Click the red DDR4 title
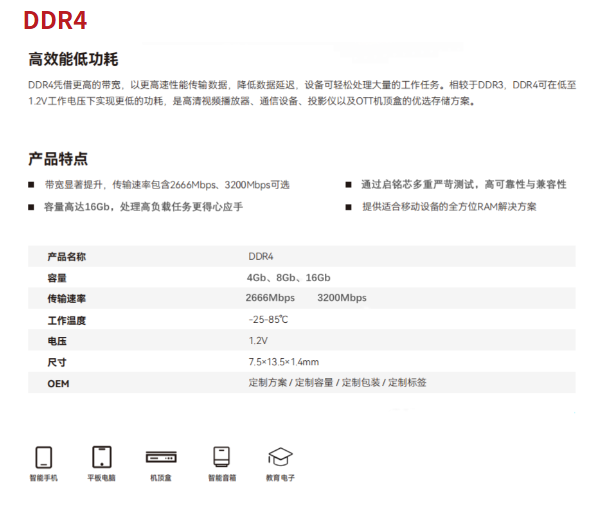The height and width of the screenshot is (513, 599). [55, 20]
